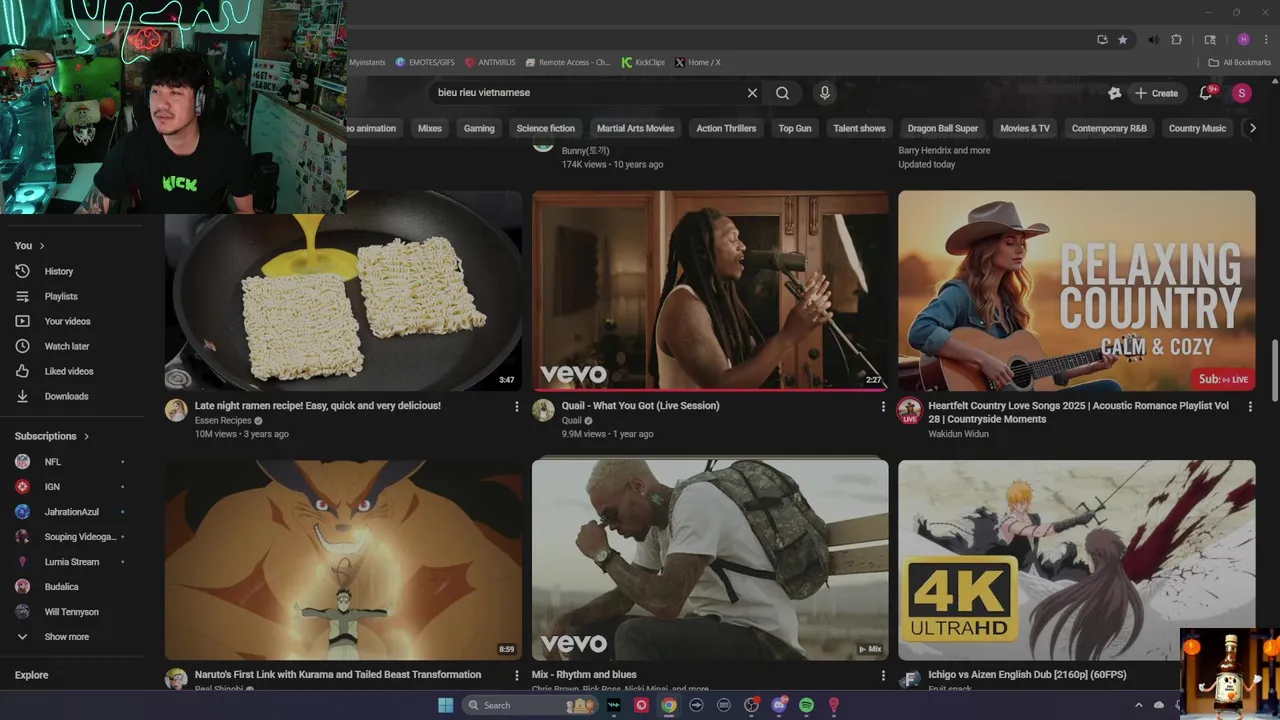This screenshot has width=1280, height=720.
Task: Open Chrome three-dot menu
Action: [x=1266, y=40]
